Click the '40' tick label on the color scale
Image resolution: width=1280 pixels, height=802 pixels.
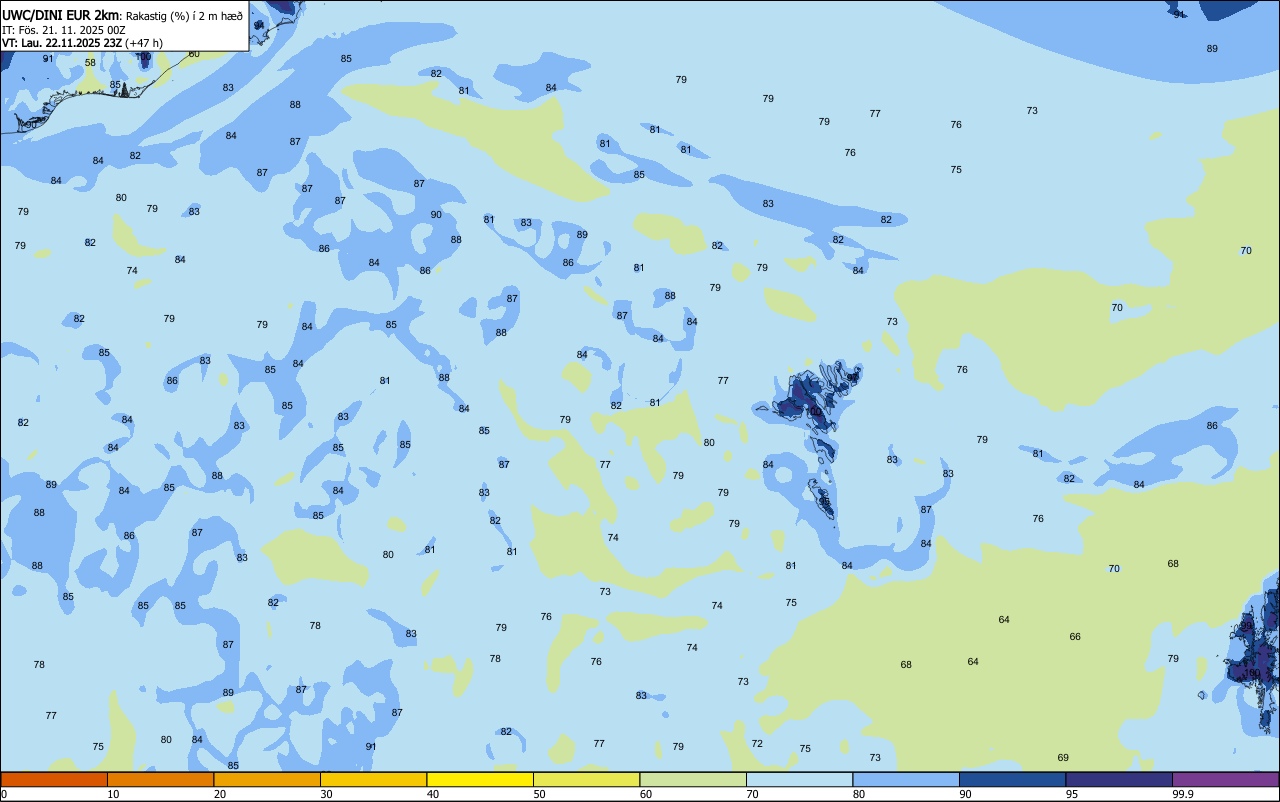432,794
